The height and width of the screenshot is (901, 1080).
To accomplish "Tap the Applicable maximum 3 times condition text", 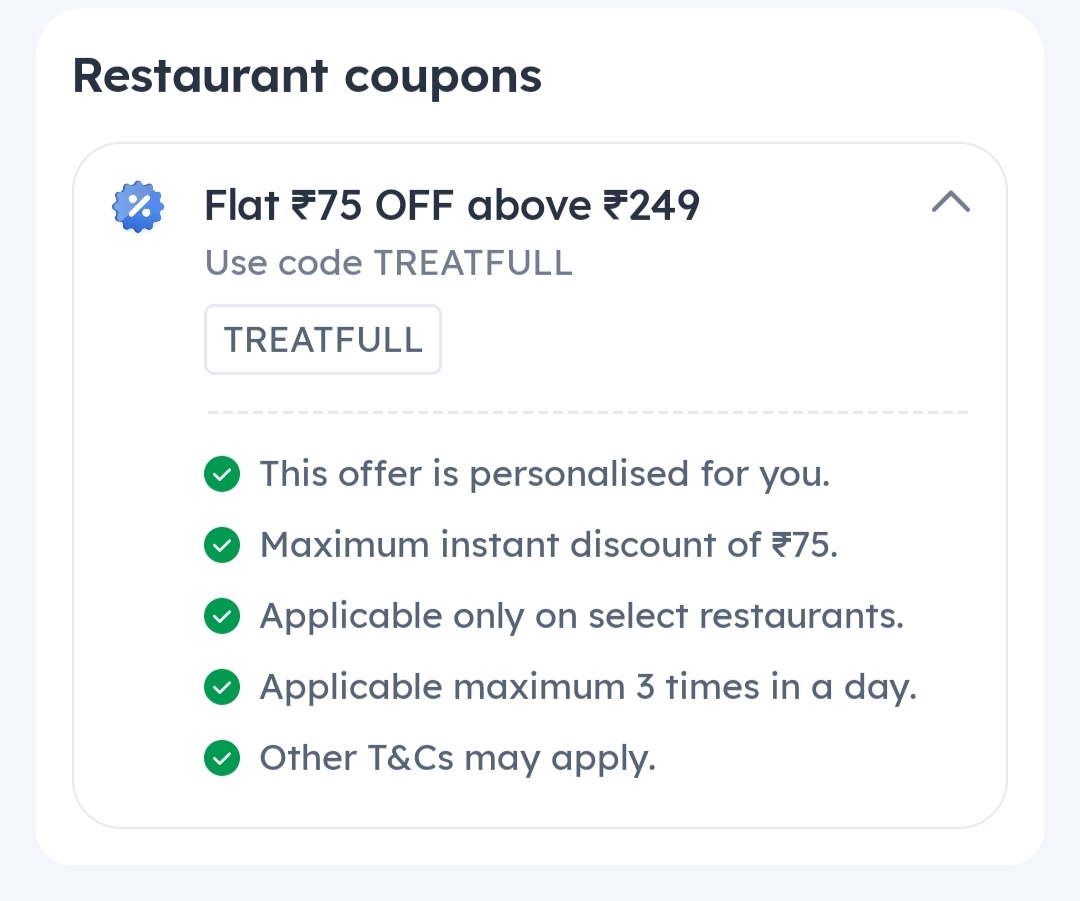I will pos(588,687).
